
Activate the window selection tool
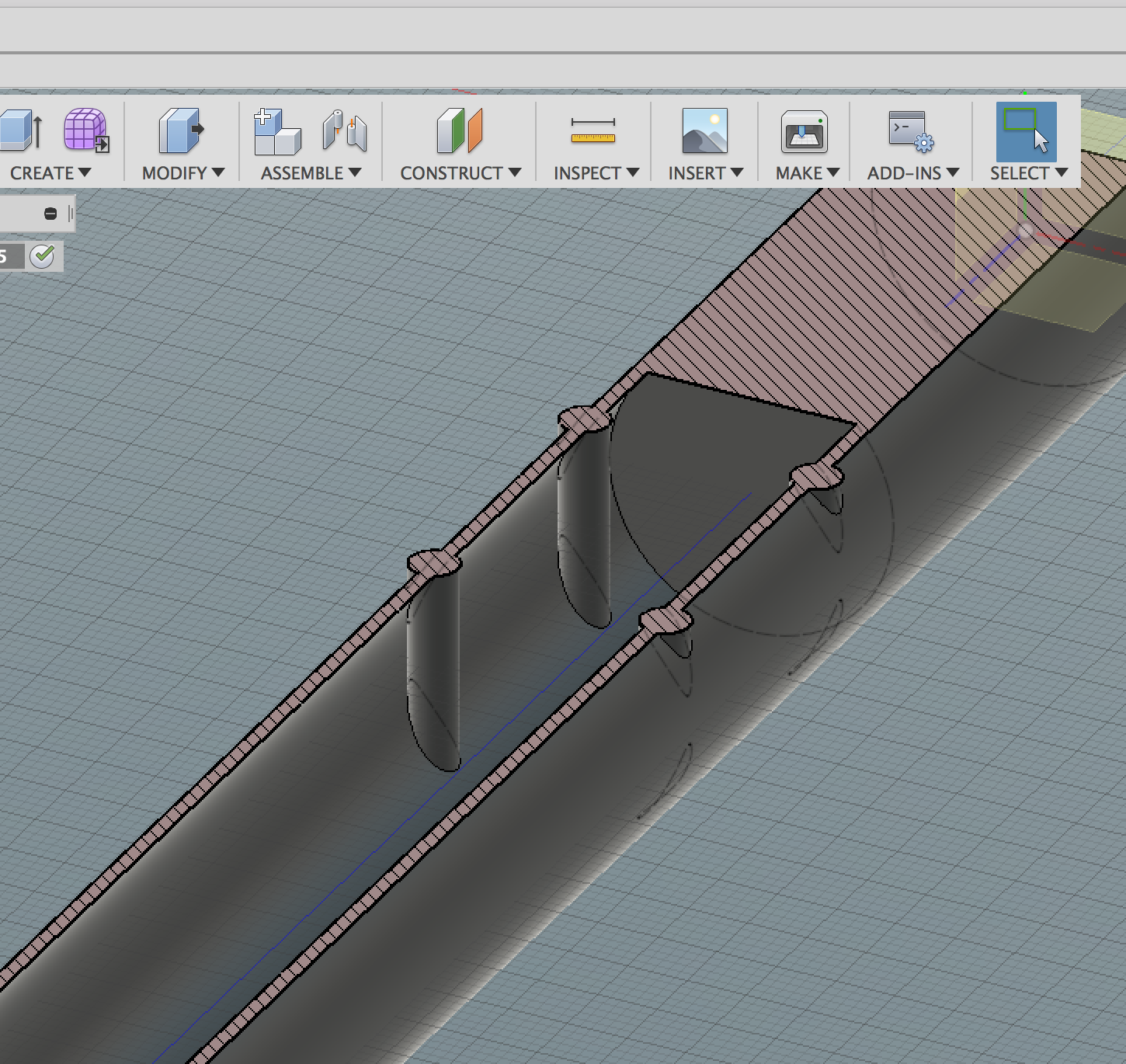coord(1025,132)
